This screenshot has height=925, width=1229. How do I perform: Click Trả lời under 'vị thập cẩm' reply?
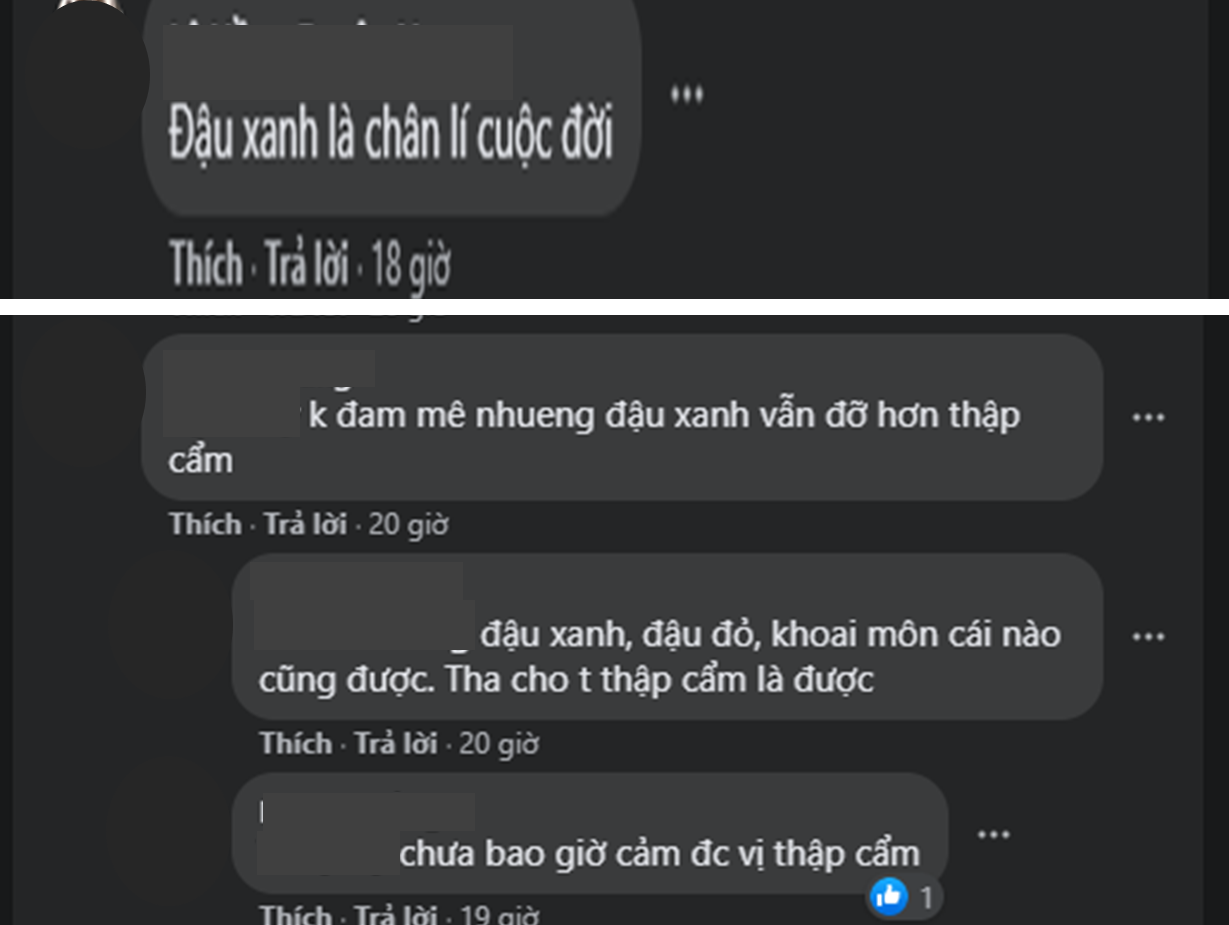point(396,914)
